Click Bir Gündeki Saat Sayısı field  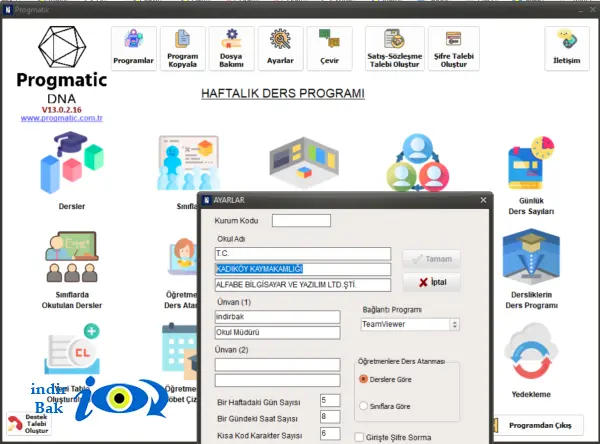[330, 417]
